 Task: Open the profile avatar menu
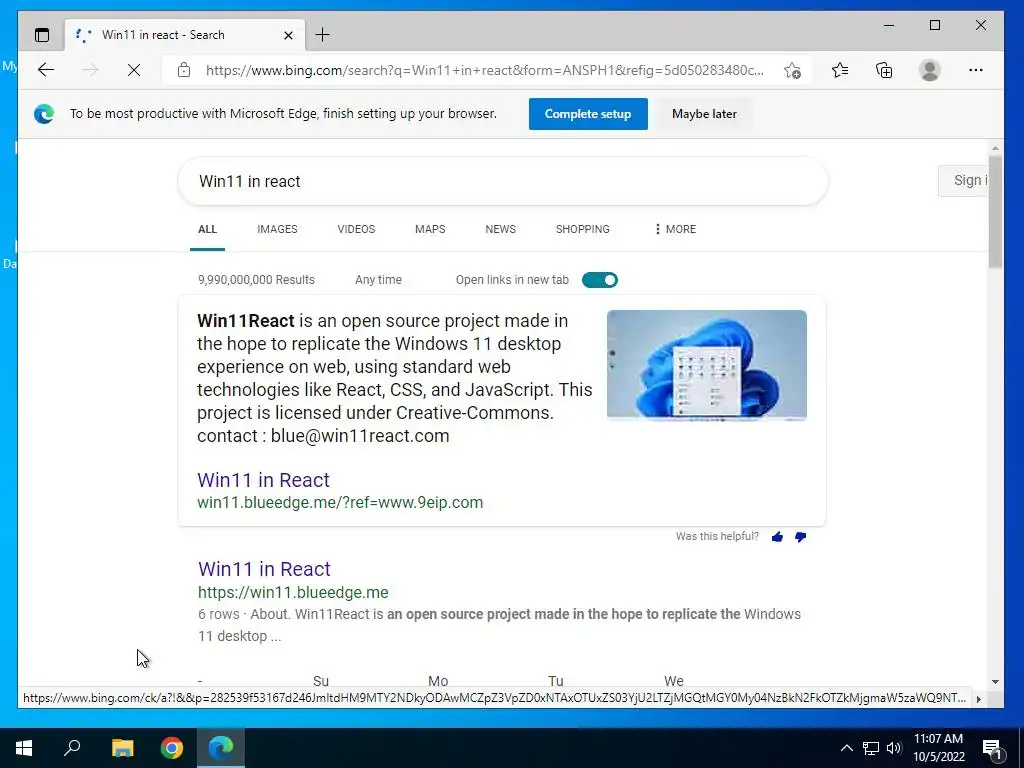(x=929, y=70)
